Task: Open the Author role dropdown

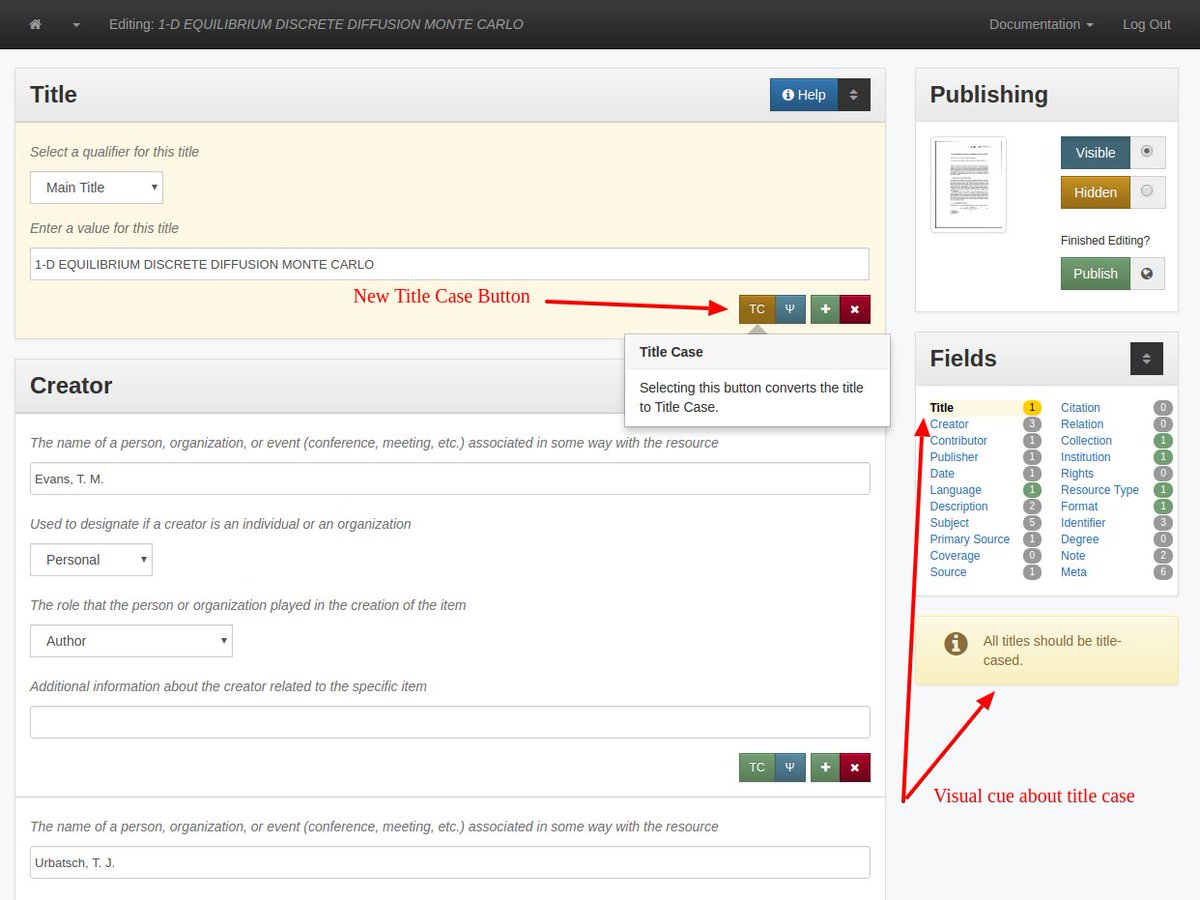Action: (132, 640)
